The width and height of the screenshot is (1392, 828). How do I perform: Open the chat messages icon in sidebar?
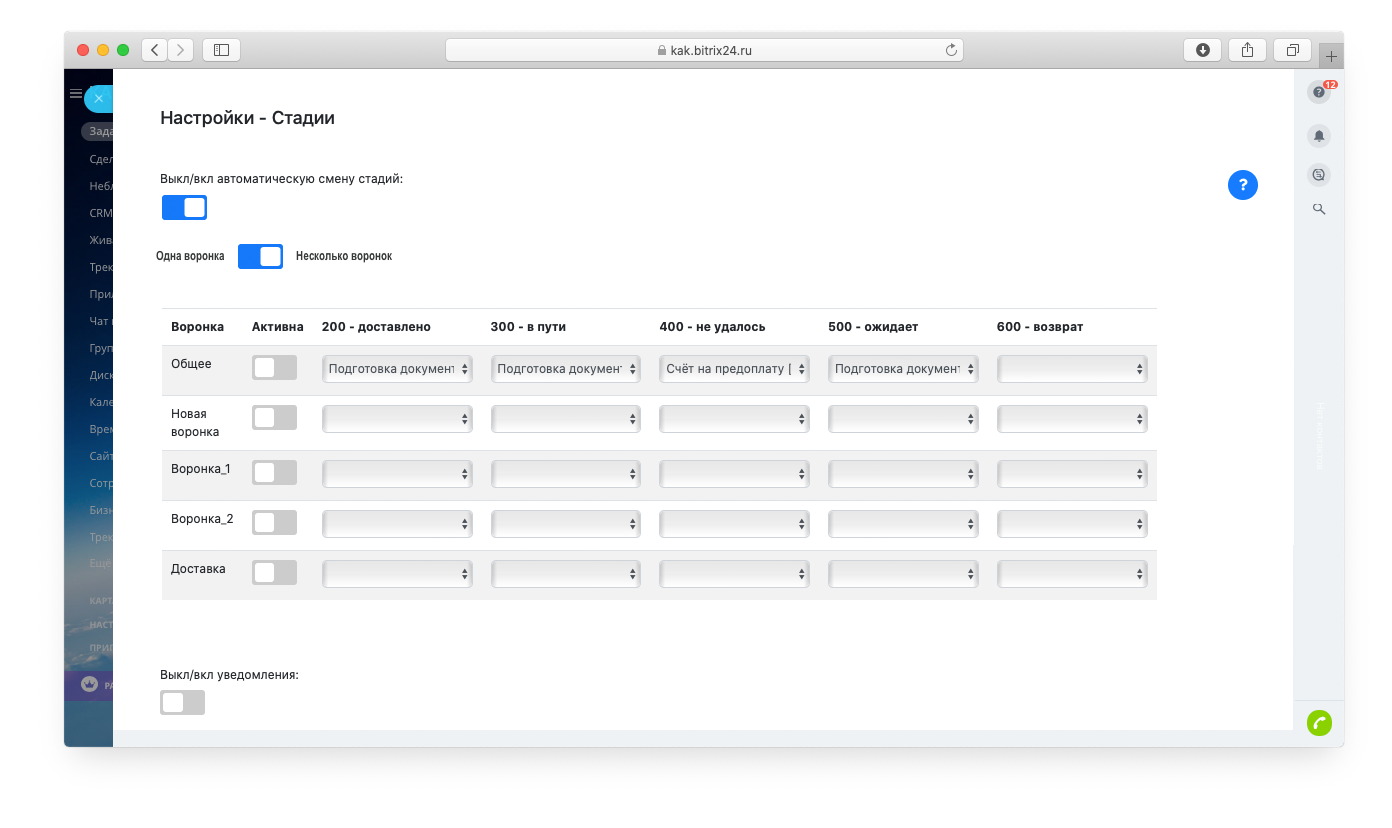click(1319, 175)
